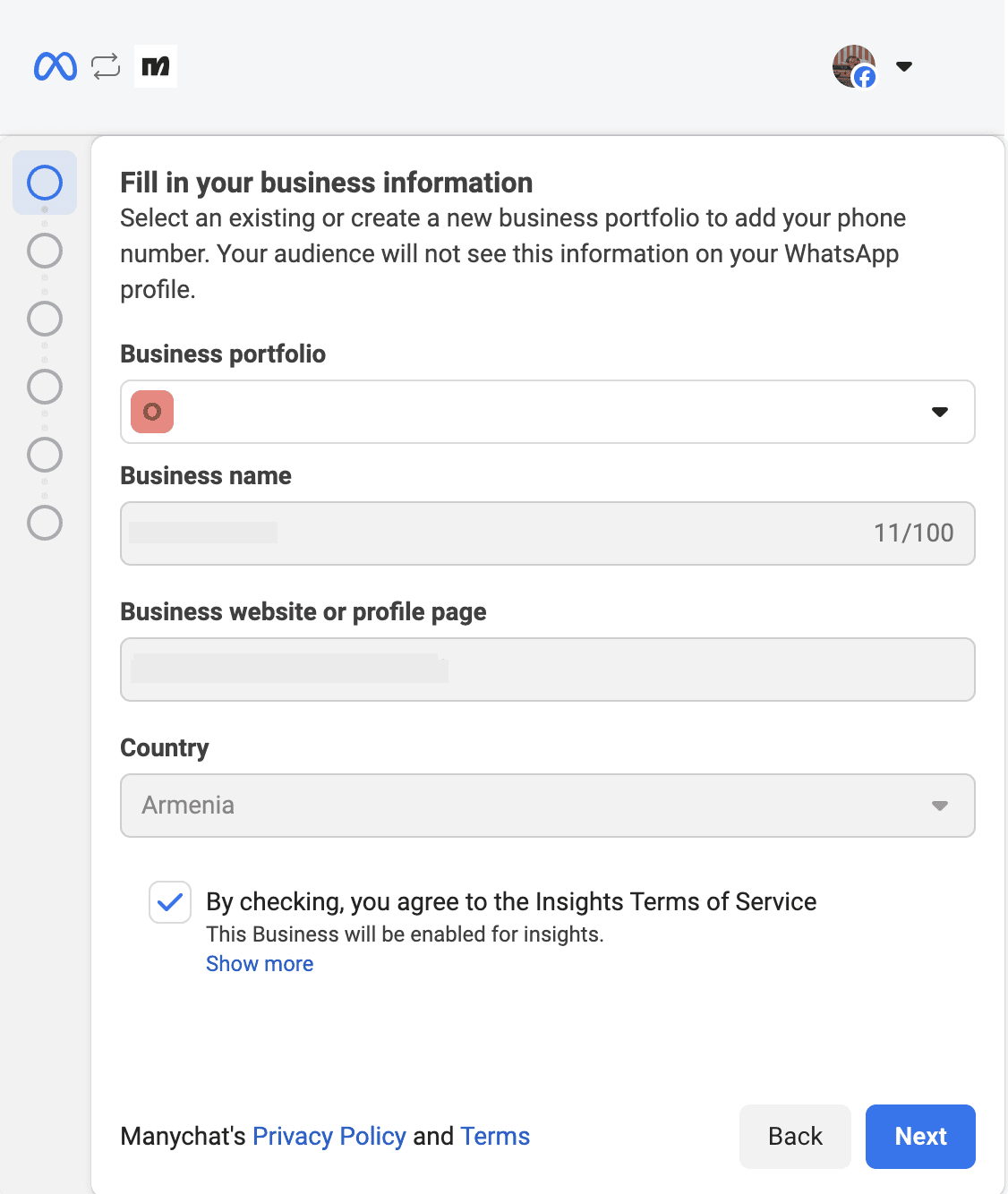
Task: Open the account menu dropdown arrow
Action: 904,66
